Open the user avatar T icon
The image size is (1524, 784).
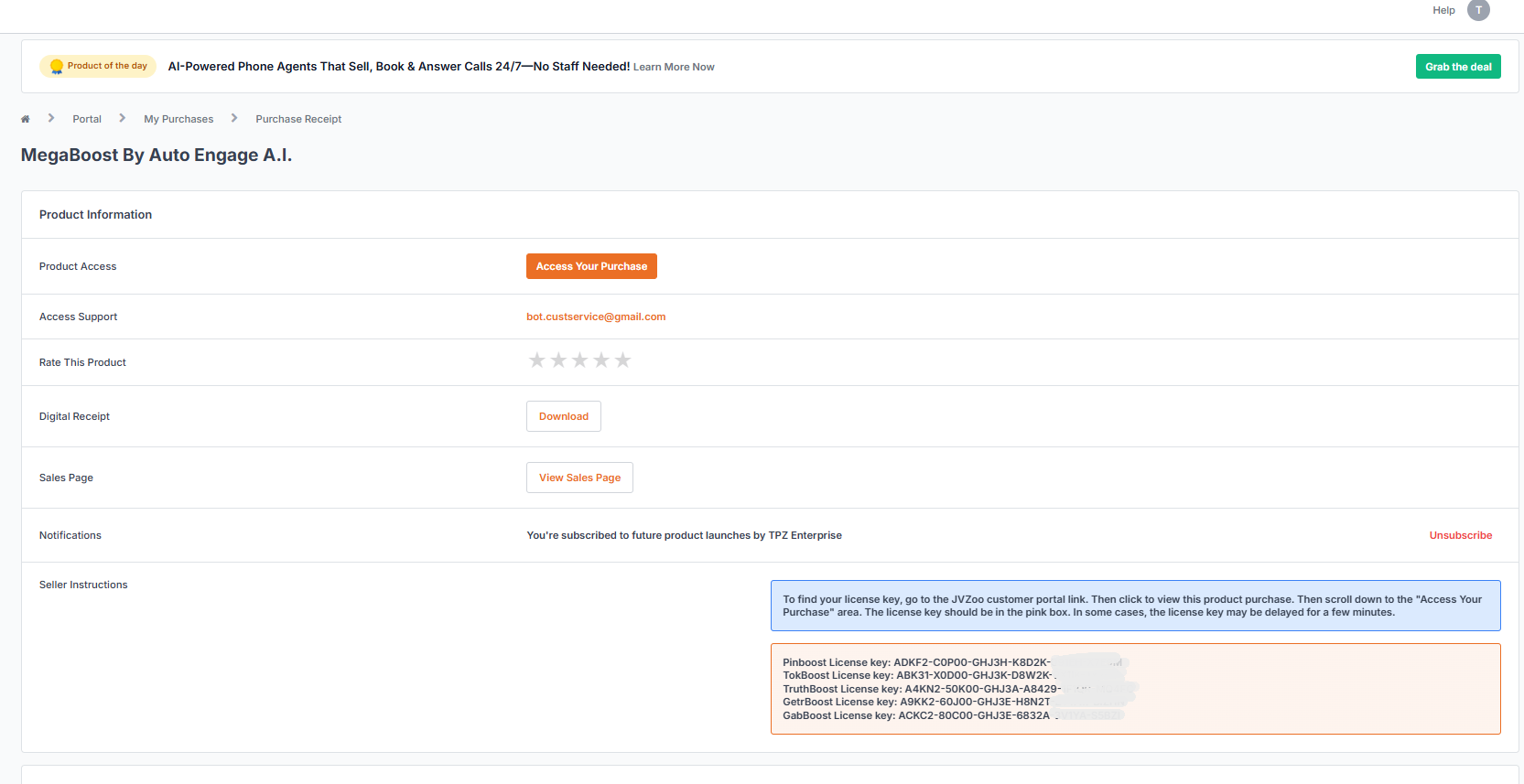1478,10
